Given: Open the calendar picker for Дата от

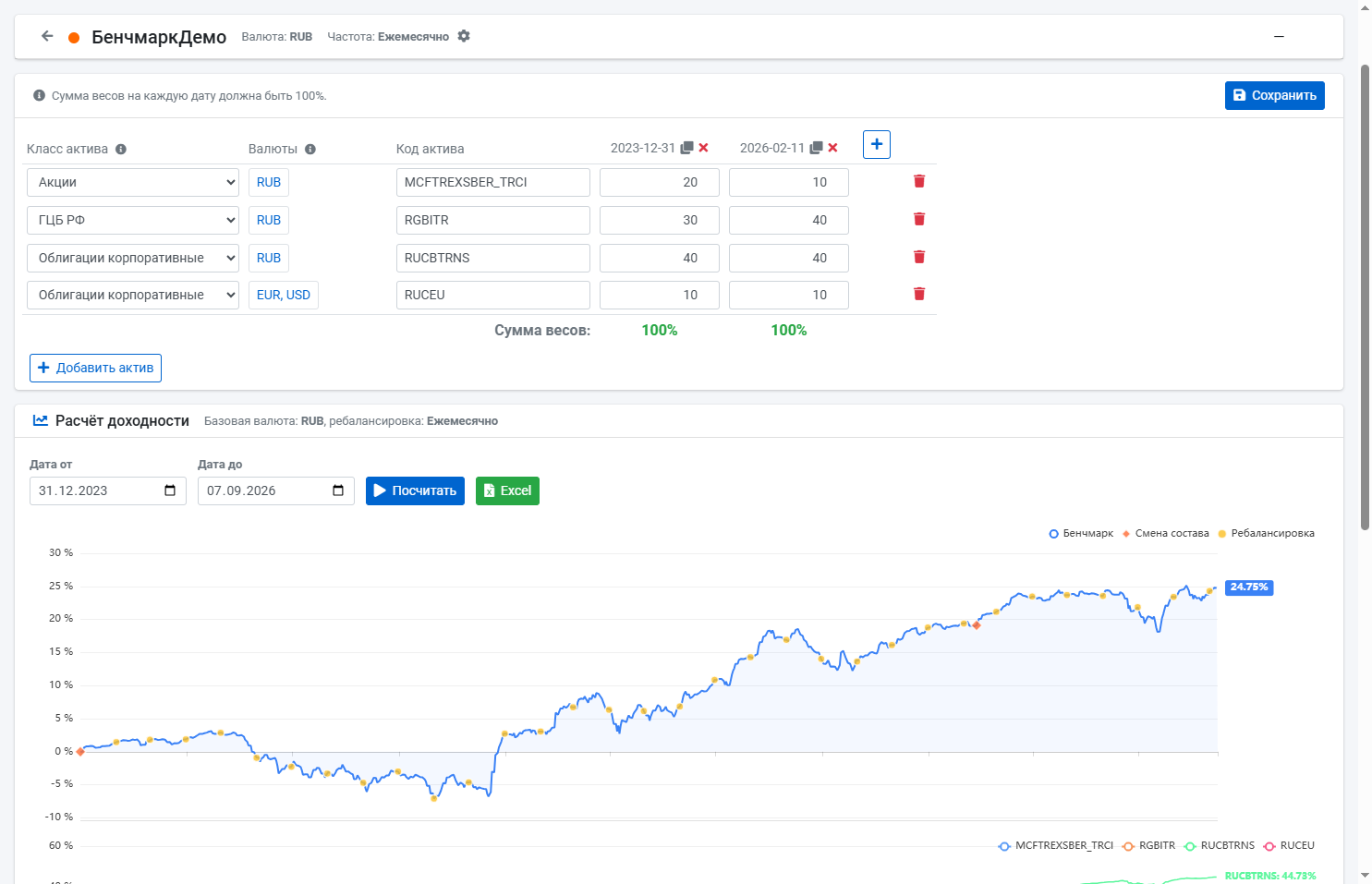Looking at the screenshot, I should 170,490.
